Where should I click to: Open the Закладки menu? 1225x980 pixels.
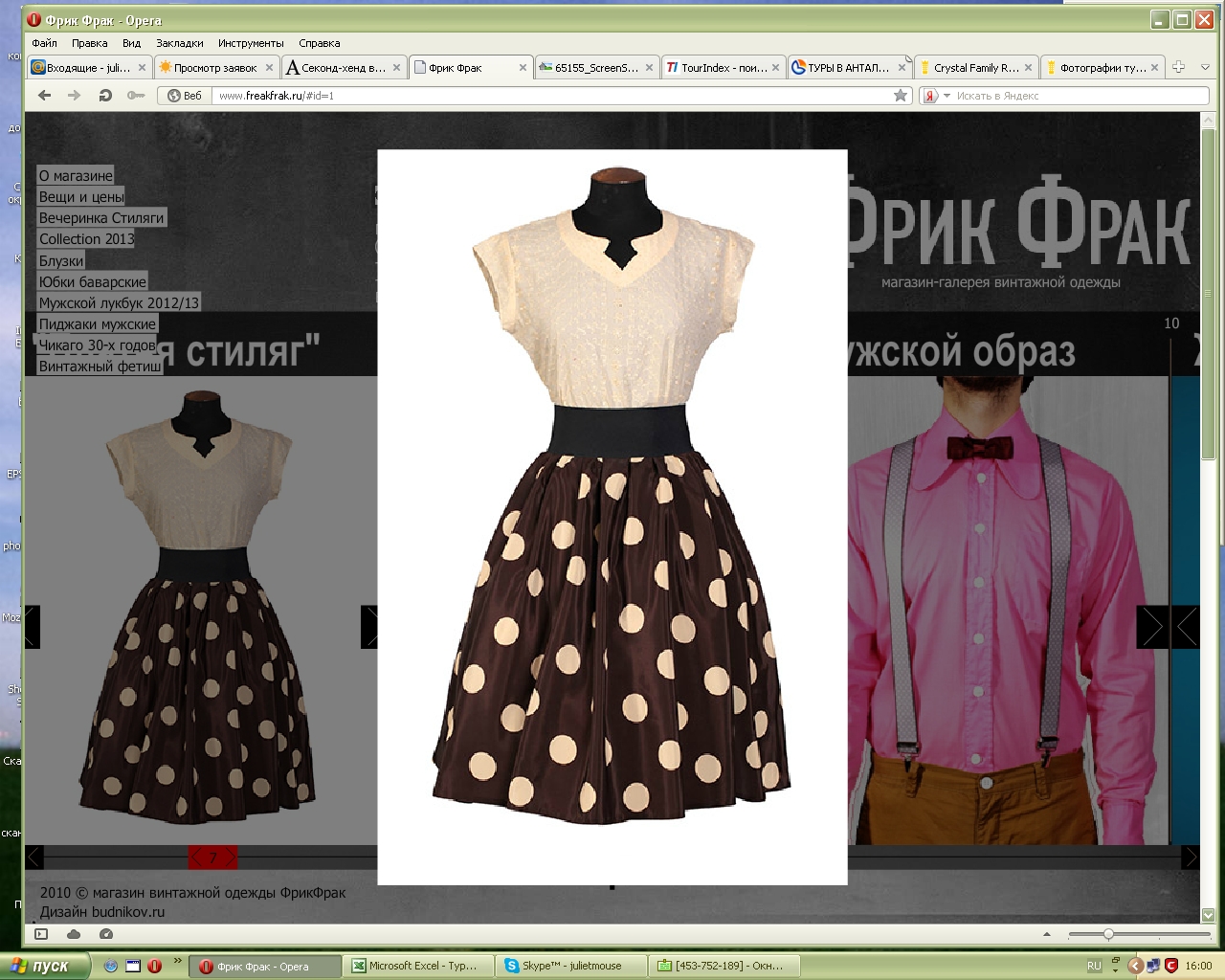point(179,43)
